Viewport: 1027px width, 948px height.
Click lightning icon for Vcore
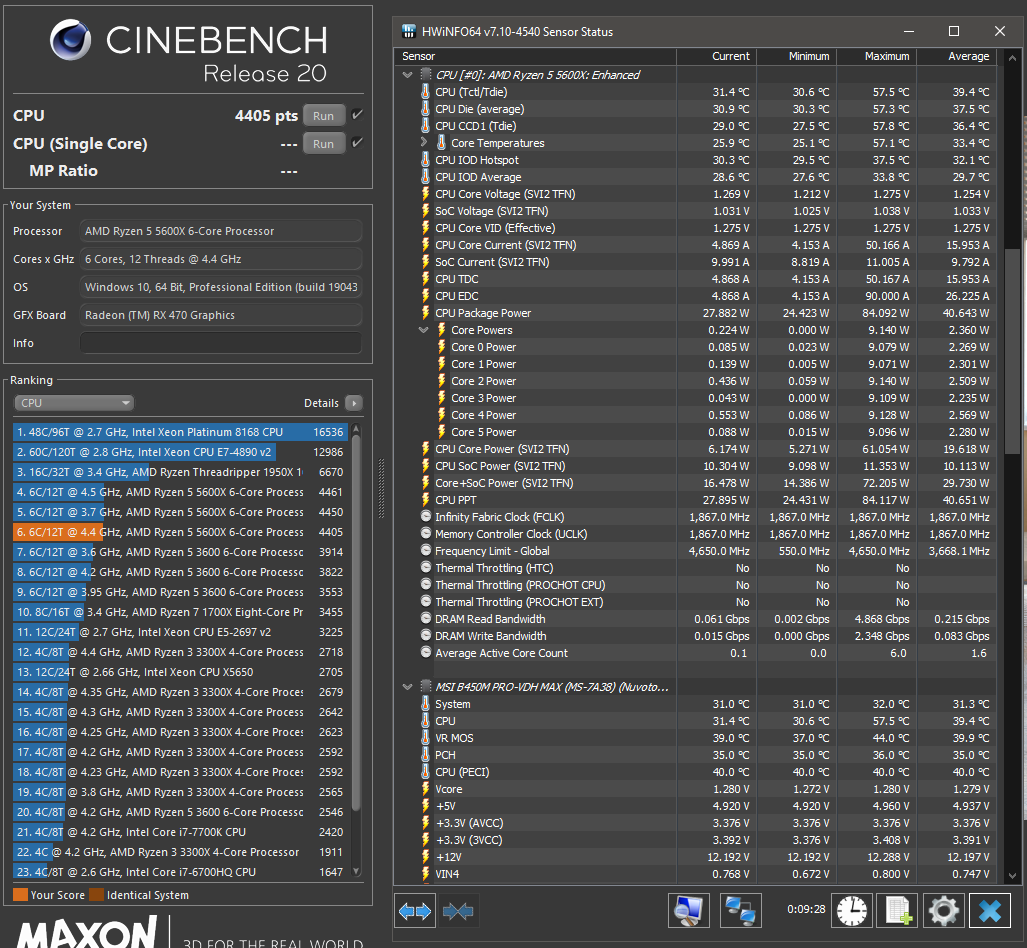tap(425, 789)
